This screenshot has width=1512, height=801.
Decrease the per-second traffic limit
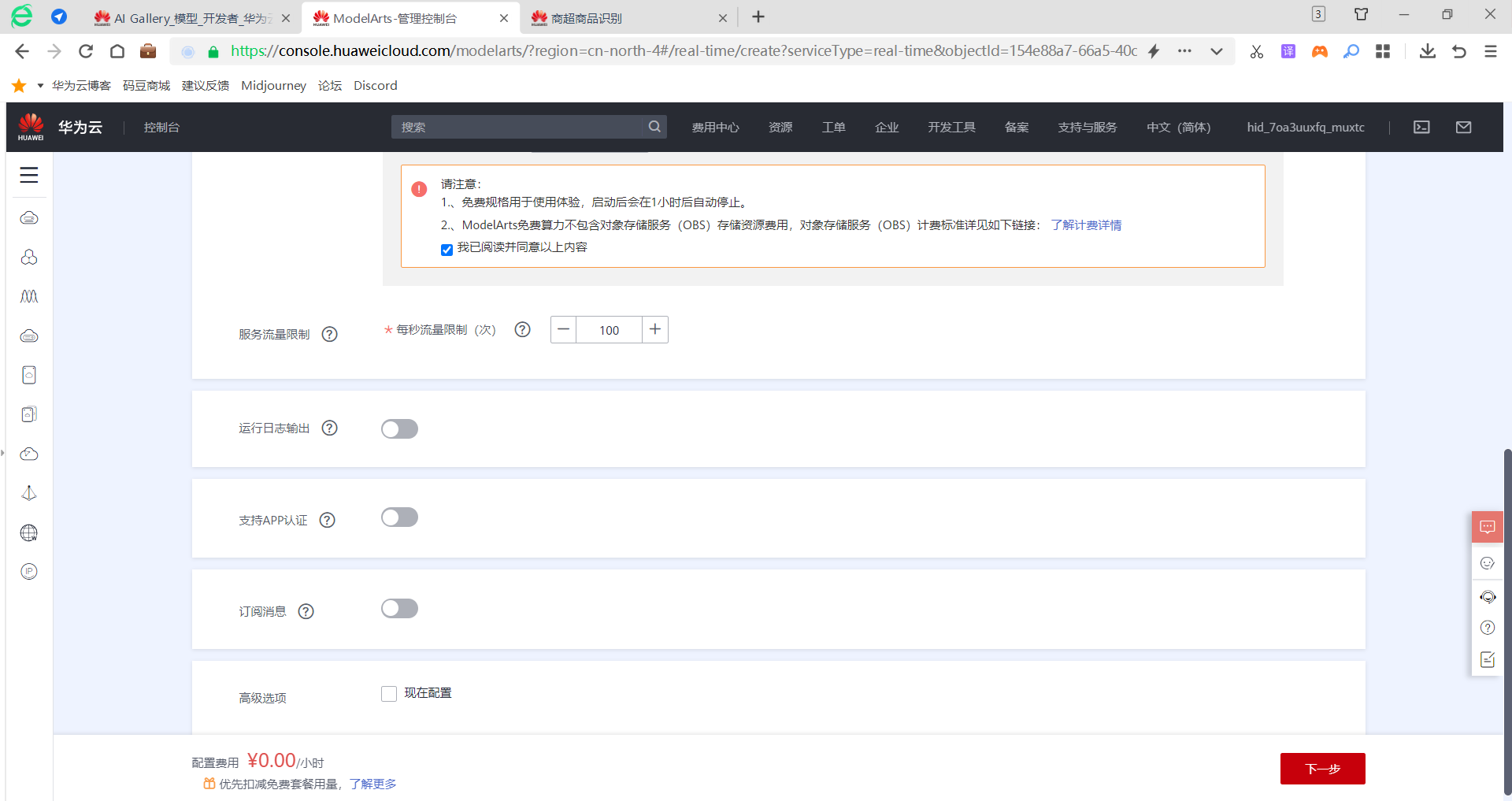point(563,330)
